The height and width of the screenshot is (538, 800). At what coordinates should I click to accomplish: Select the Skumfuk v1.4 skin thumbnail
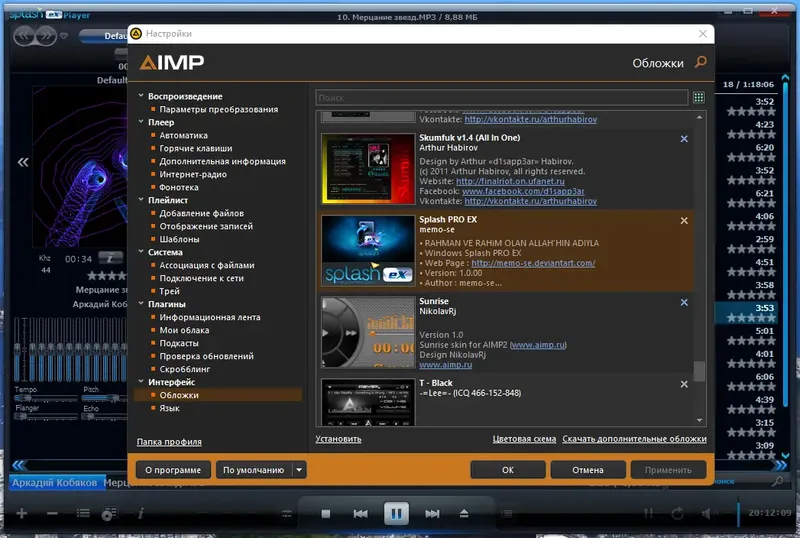click(x=368, y=169)
